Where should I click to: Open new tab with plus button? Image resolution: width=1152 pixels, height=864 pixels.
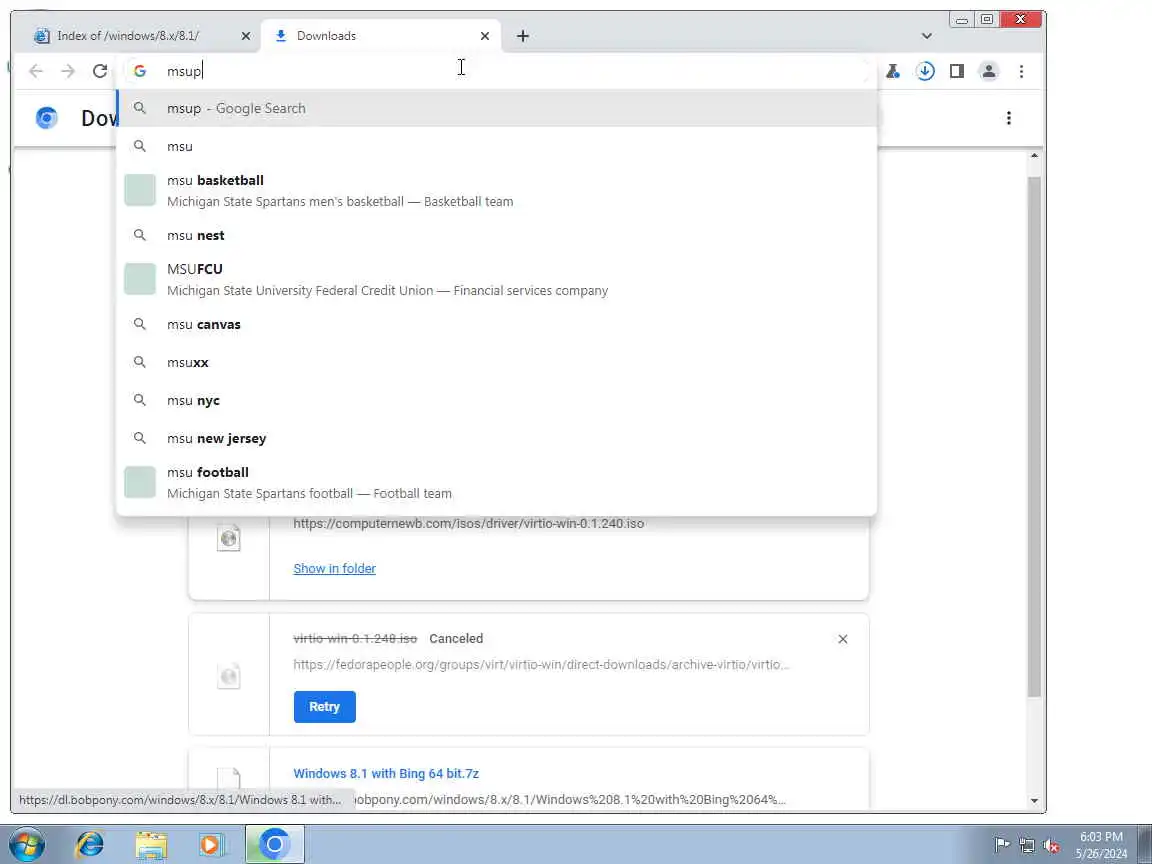click(x=522, y=36)
